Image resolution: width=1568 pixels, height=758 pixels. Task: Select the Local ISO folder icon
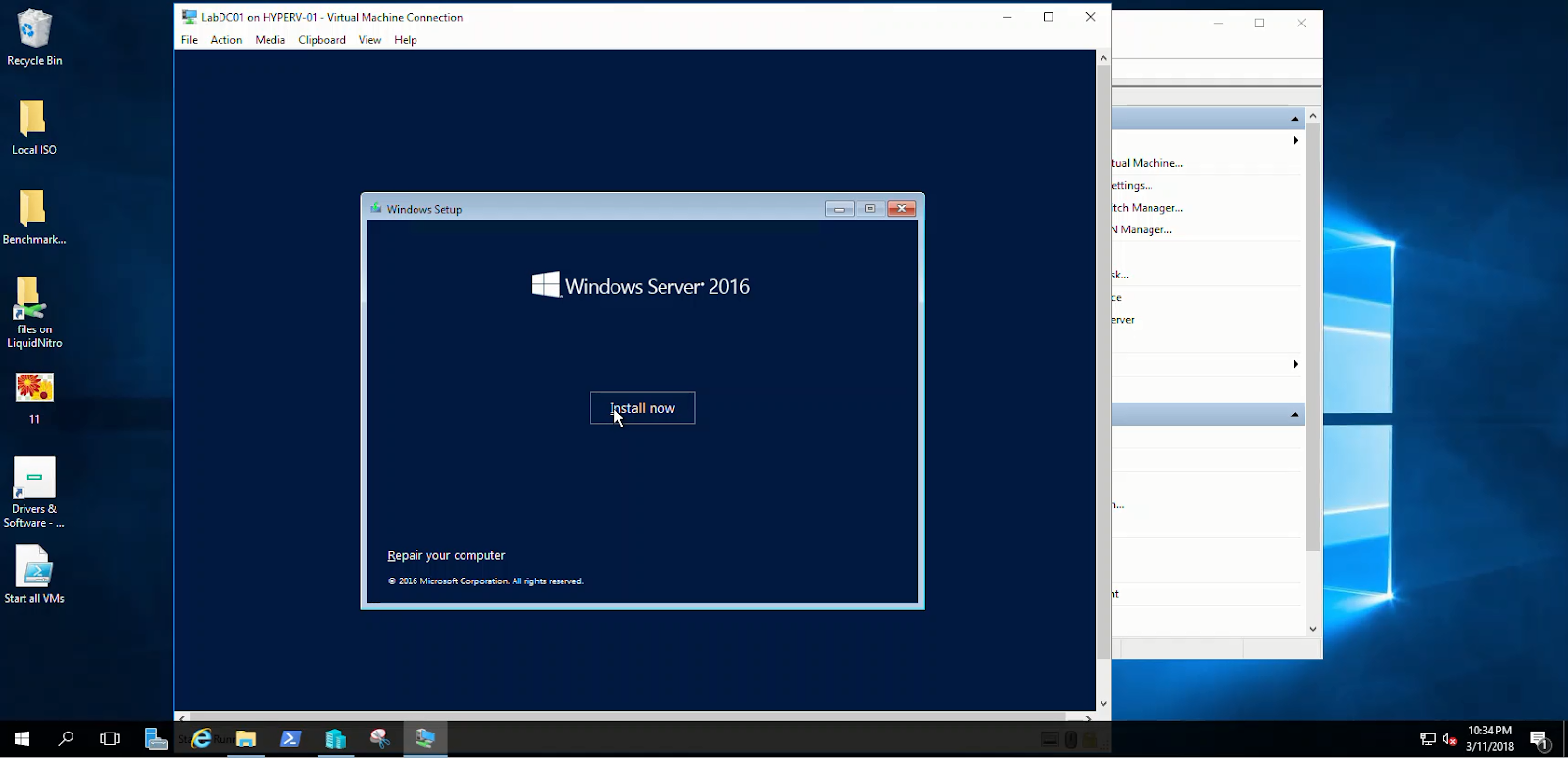coord(34,127)
